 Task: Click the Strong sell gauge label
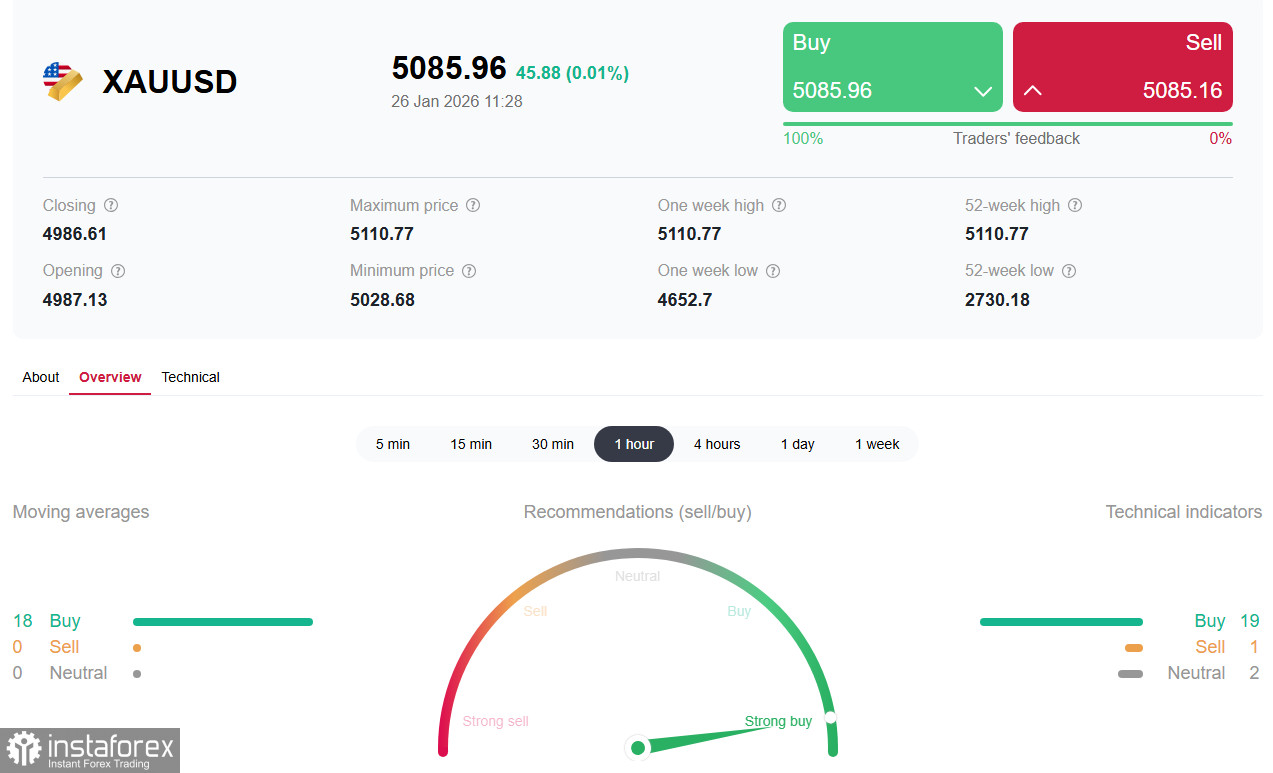(x=495, y=722)
